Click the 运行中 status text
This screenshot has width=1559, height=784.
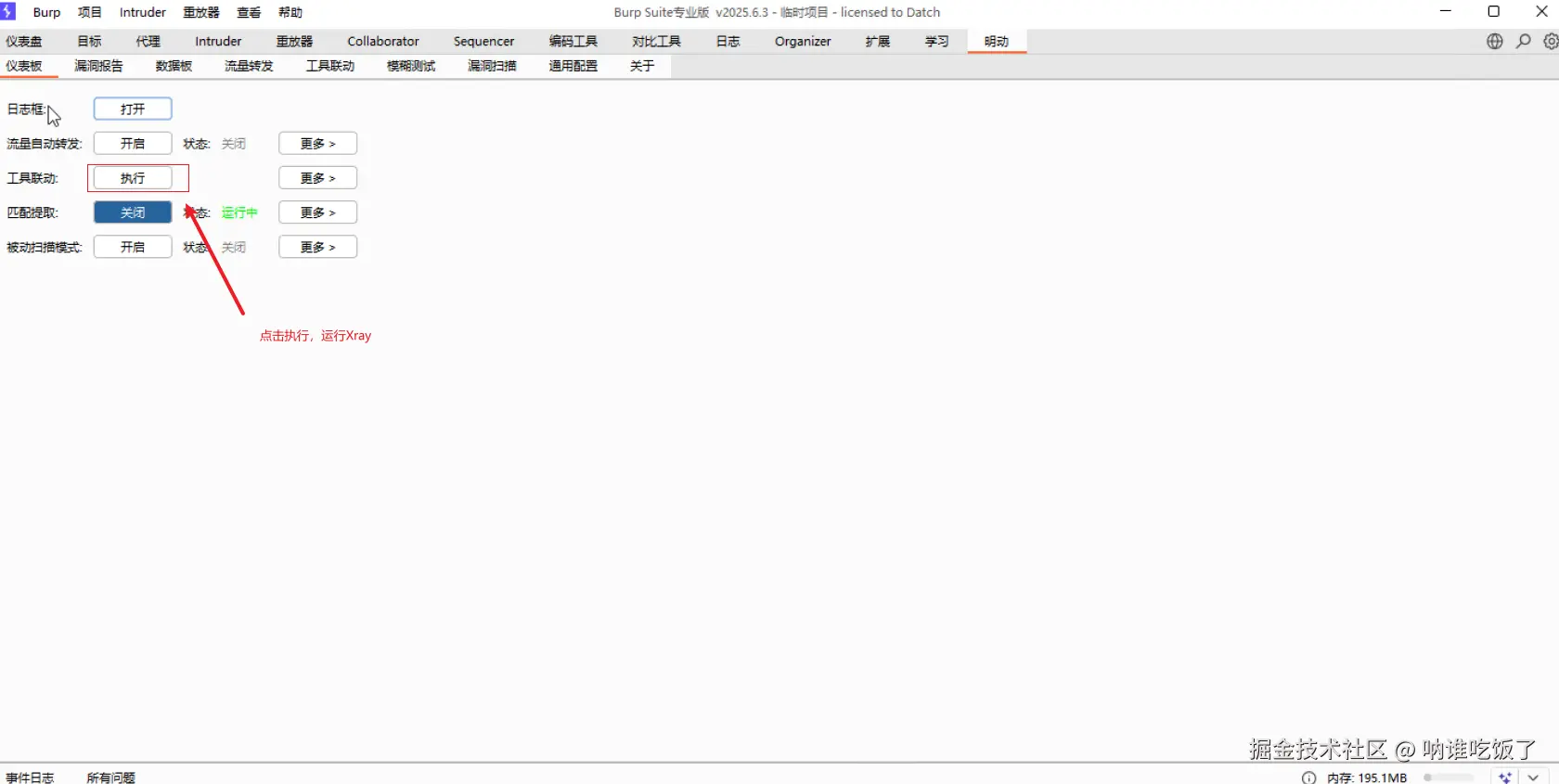pos(239,212)
